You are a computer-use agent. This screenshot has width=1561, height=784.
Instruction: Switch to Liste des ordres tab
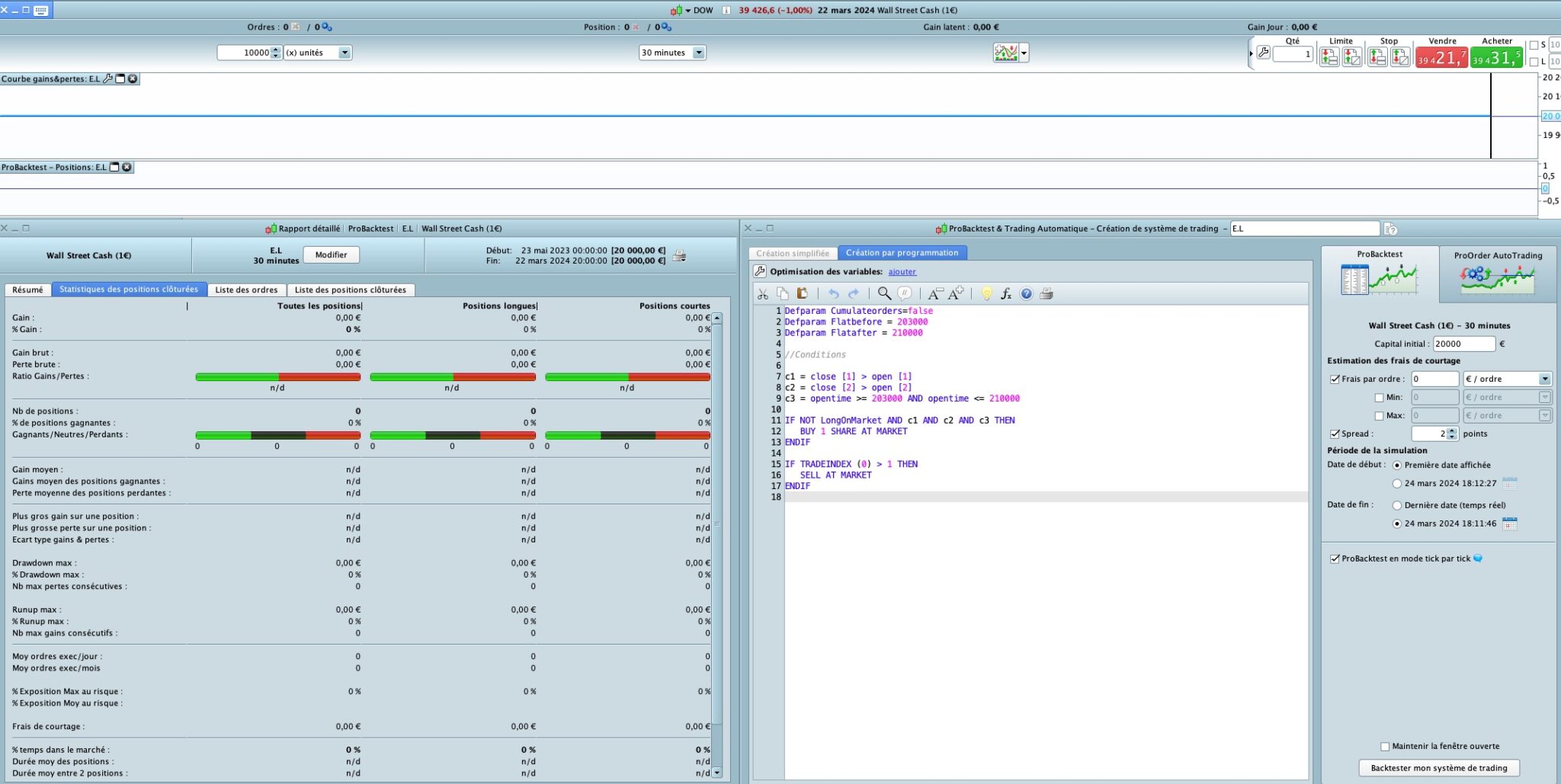click(246, 290)
